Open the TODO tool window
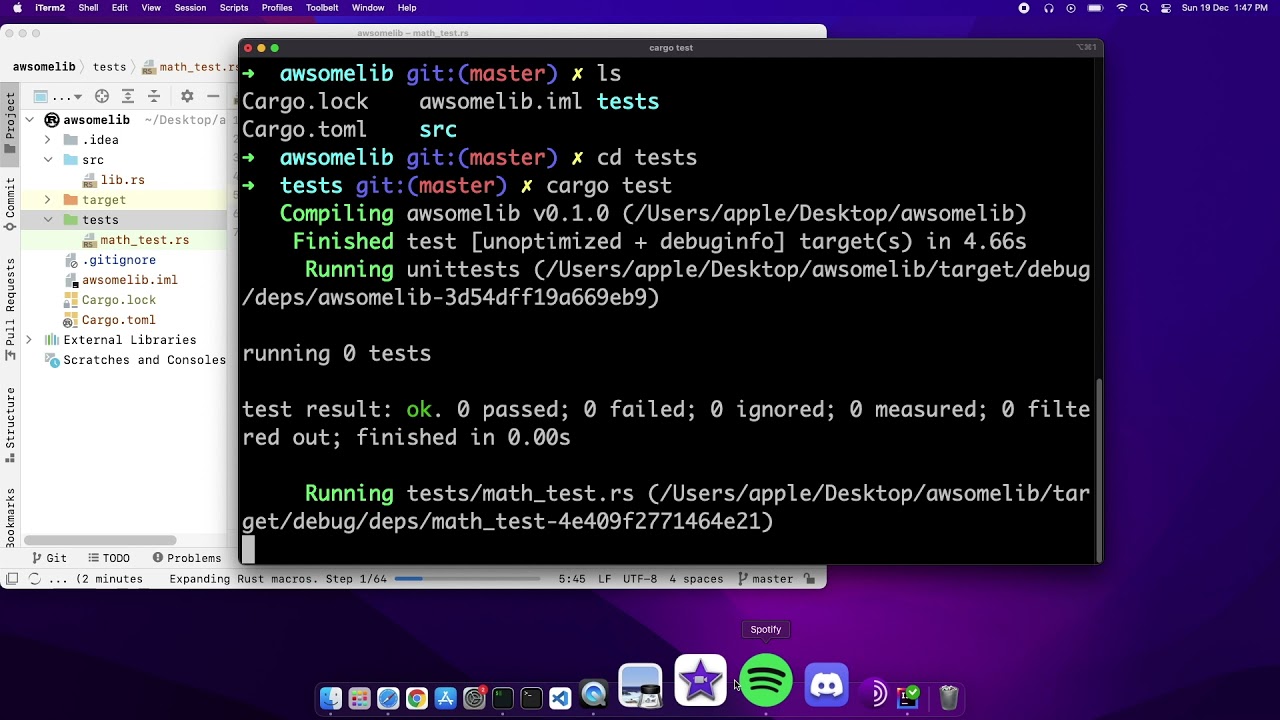 coord(108,558)
